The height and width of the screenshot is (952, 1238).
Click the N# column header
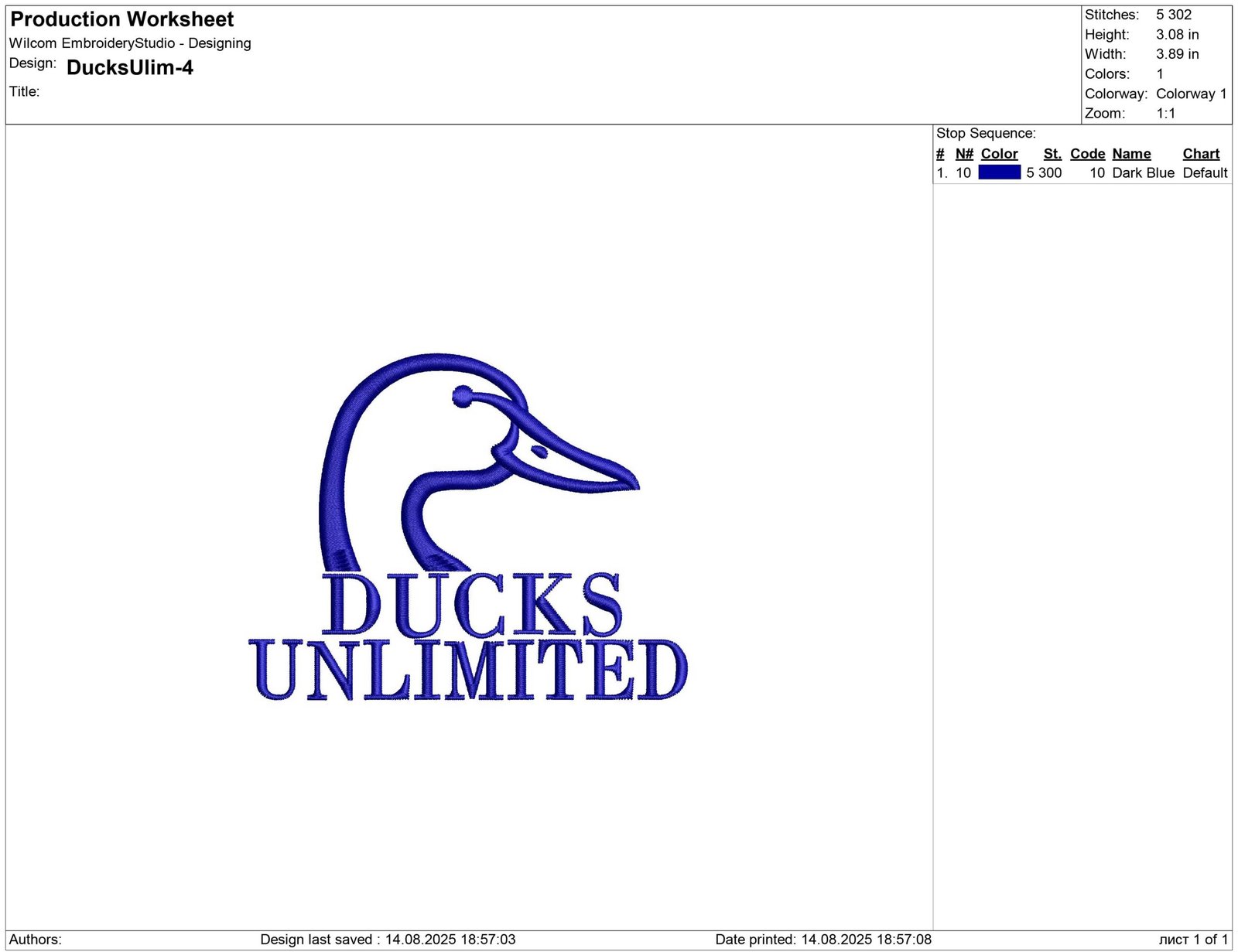[964, 154]
